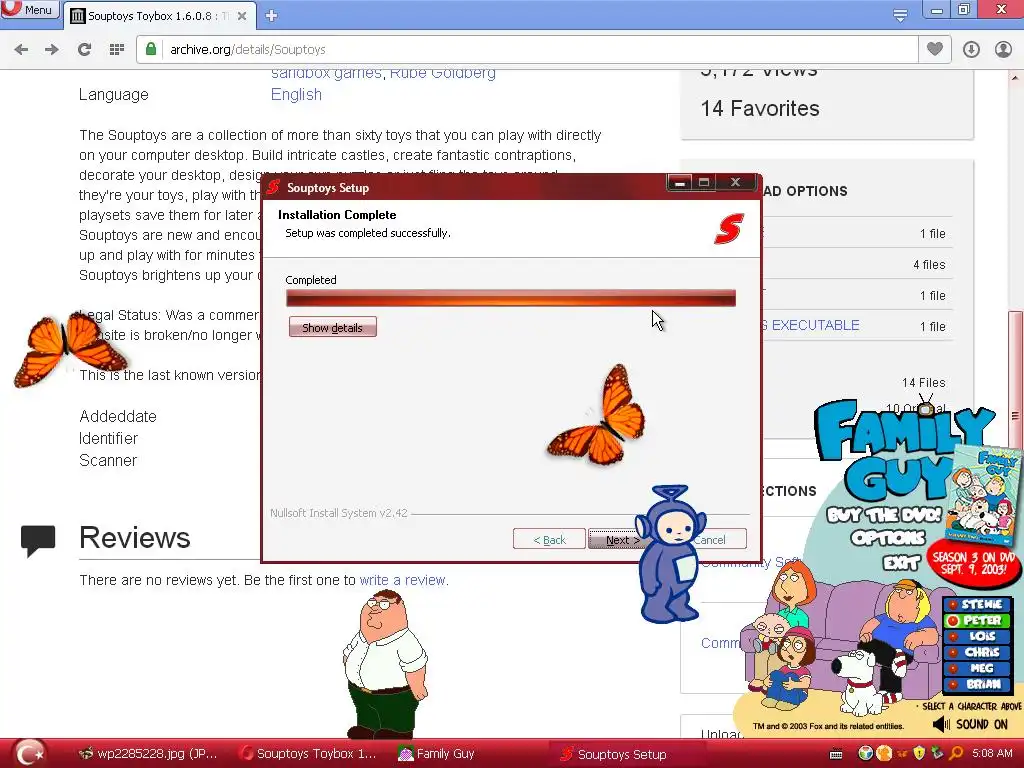Switch to Souptoys Toybox Opera taskbar item
The image size is (1024, 768).
308,754
